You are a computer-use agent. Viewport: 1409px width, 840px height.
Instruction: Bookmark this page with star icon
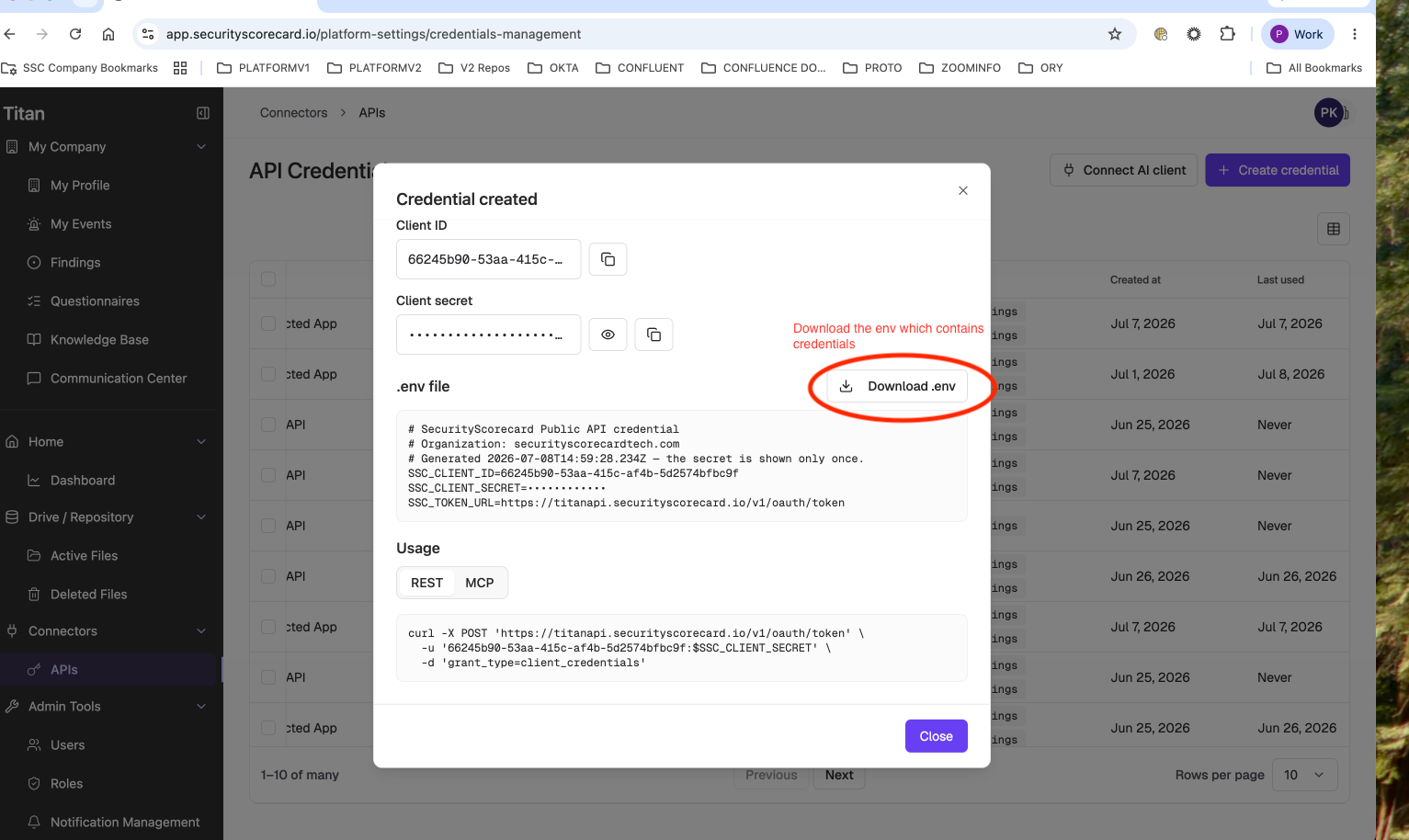(1115, 34)
